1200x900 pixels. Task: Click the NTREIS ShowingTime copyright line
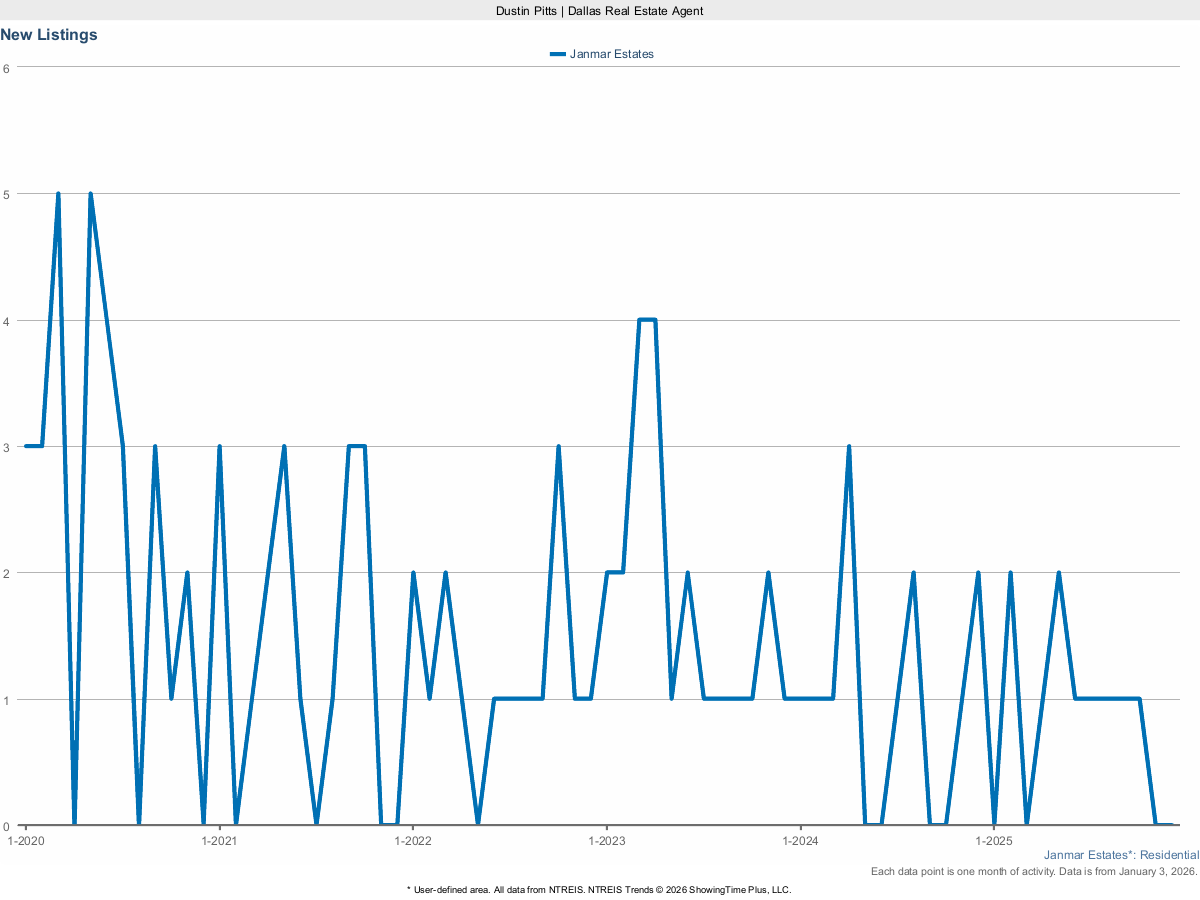pyautogui.click(x=600, y=889)
